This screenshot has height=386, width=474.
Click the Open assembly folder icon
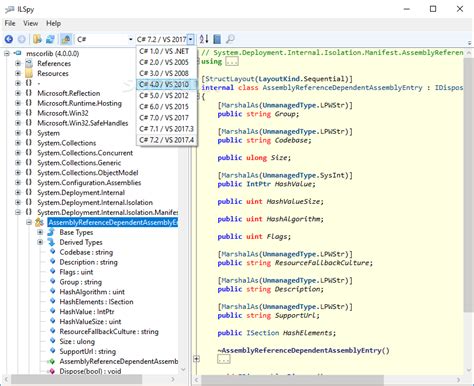coord(37,39)
